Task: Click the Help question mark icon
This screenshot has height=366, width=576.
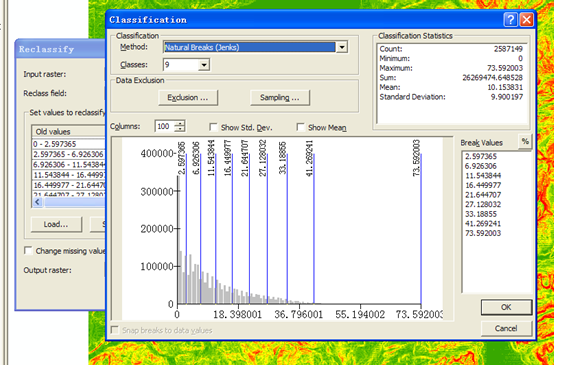Action: click(510, 19)
